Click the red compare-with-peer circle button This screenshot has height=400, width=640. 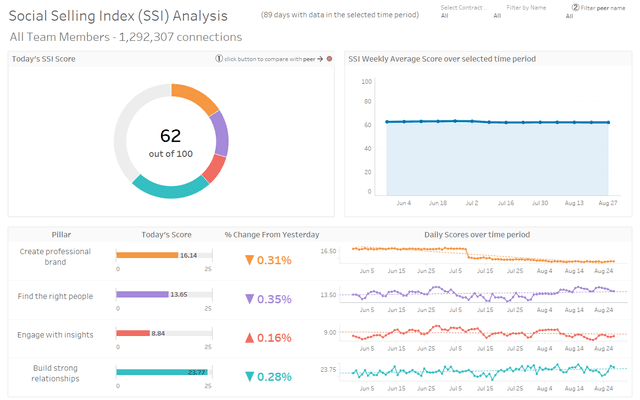pyautogui.click(x=329, y=59)
